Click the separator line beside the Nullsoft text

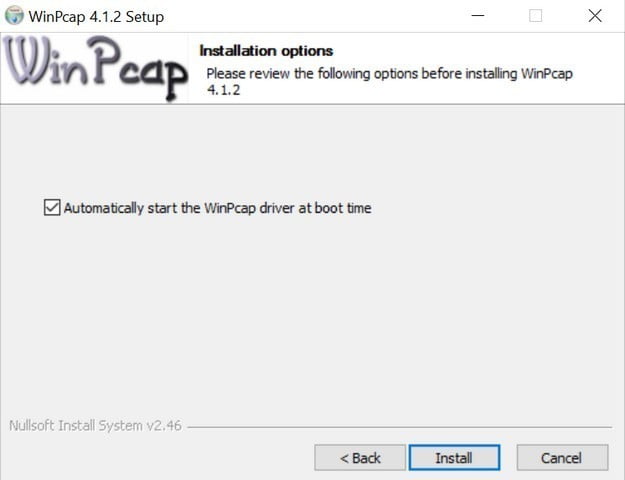click(399, 427)
